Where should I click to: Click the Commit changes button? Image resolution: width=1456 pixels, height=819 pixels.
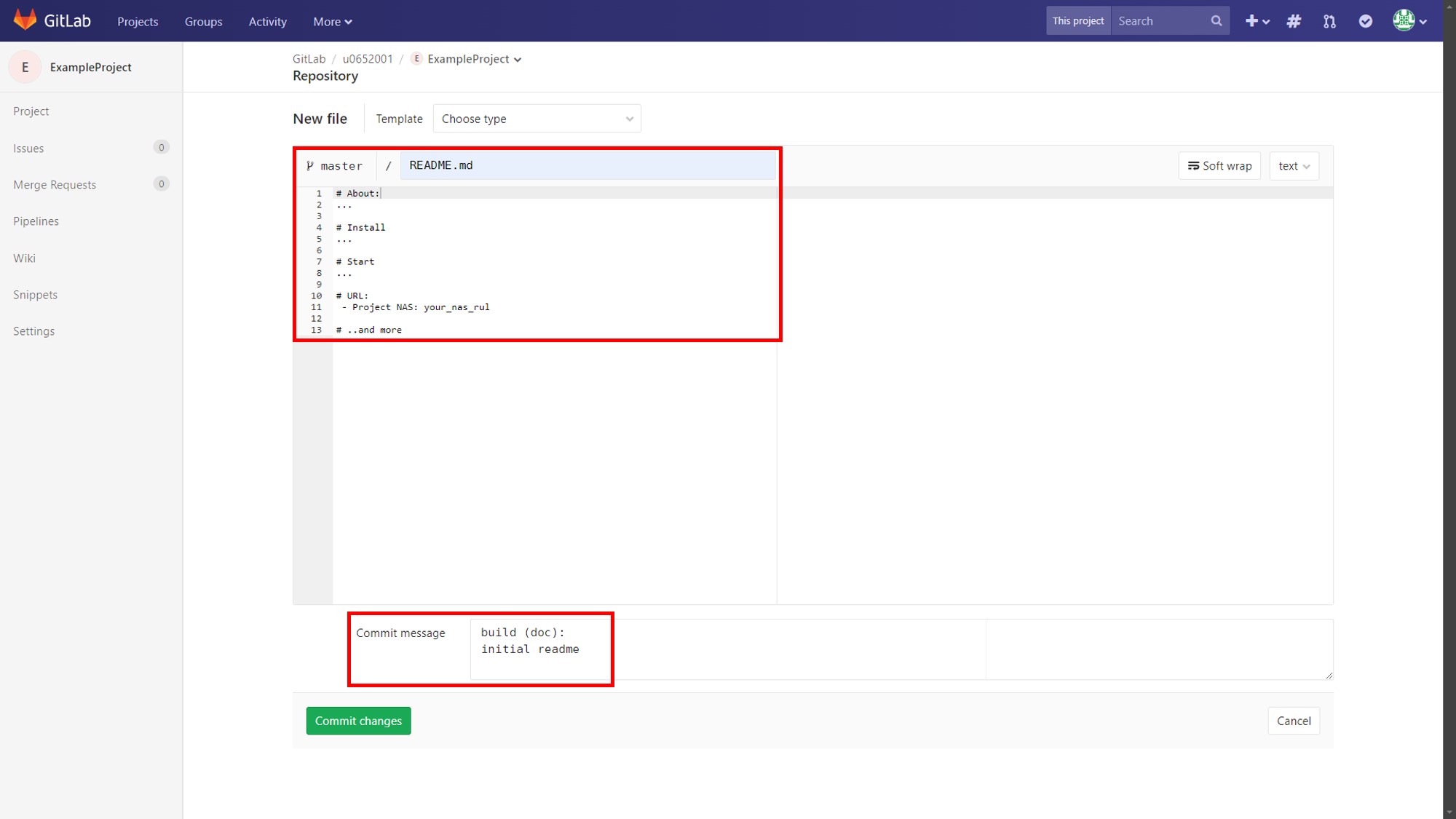[358, 721]
